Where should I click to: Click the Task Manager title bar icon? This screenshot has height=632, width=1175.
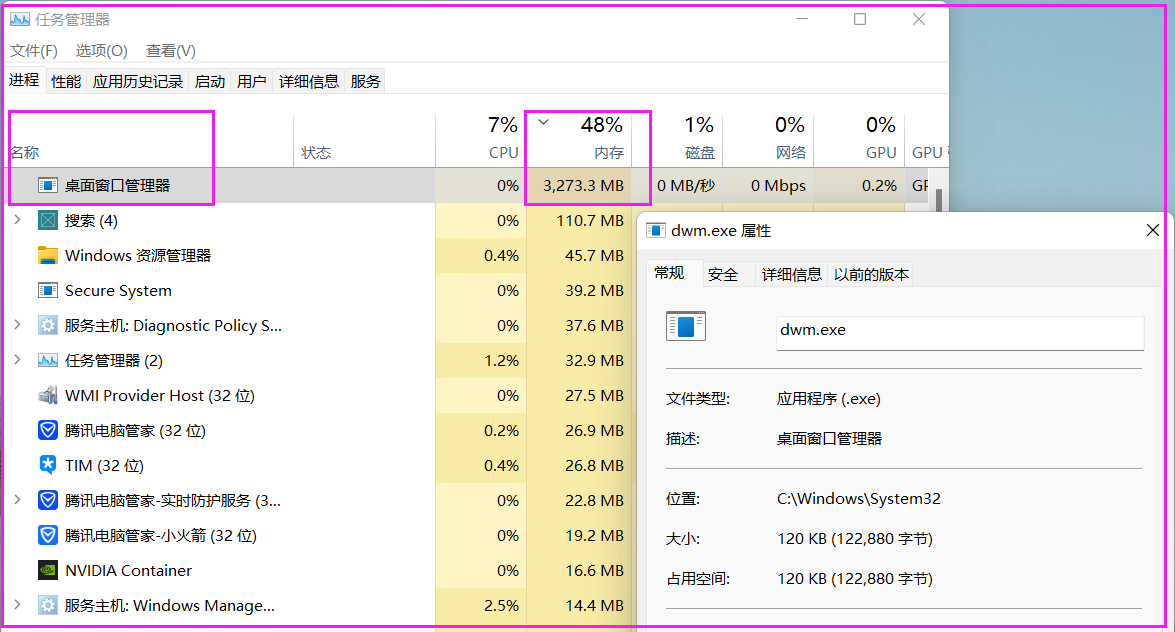point(22,18)
